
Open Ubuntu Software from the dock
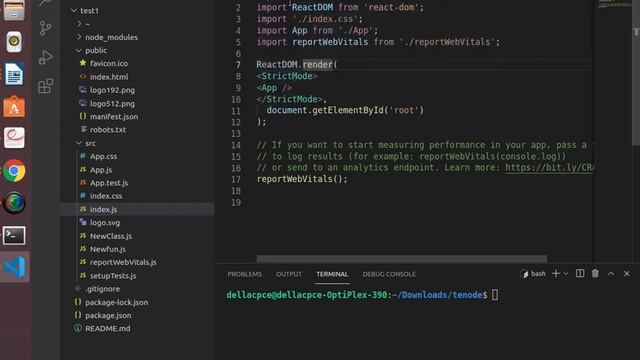click(14, 107)
